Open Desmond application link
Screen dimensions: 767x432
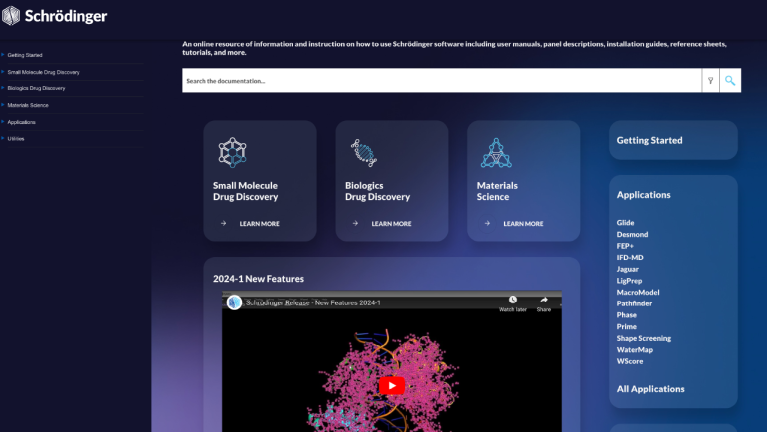point(632,234)
